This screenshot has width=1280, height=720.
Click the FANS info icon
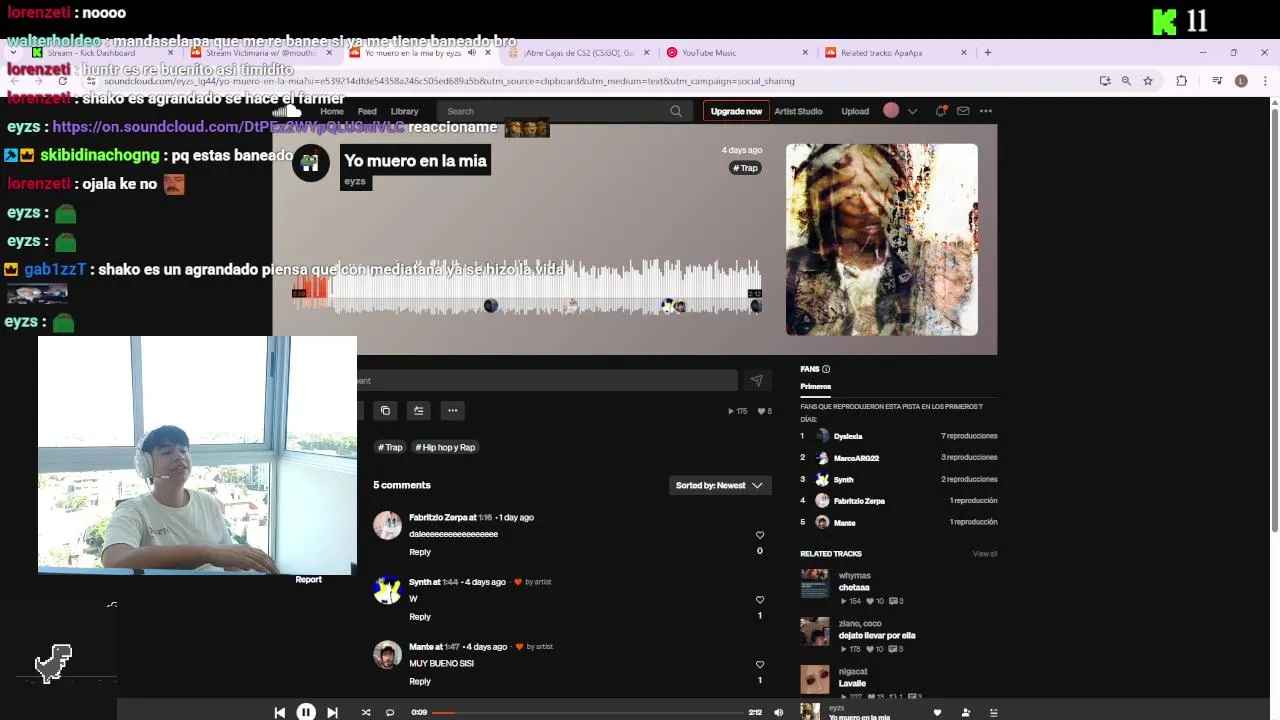click(826, 369)
